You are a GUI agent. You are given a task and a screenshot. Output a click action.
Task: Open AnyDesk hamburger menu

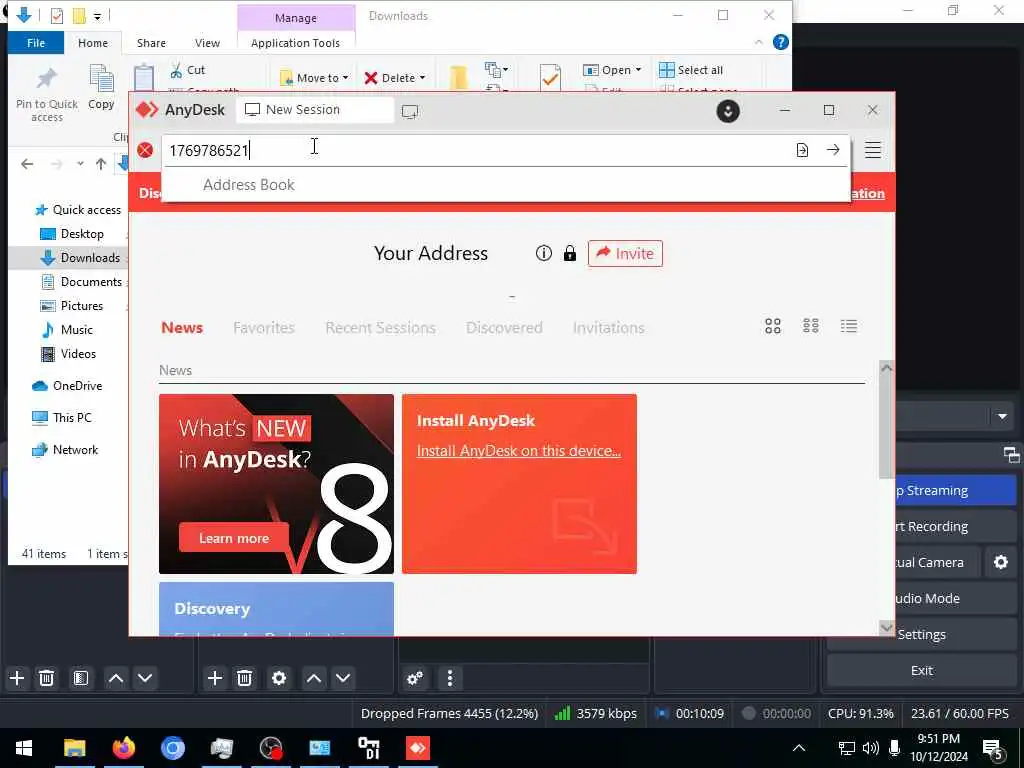click(x=872, y=150)
